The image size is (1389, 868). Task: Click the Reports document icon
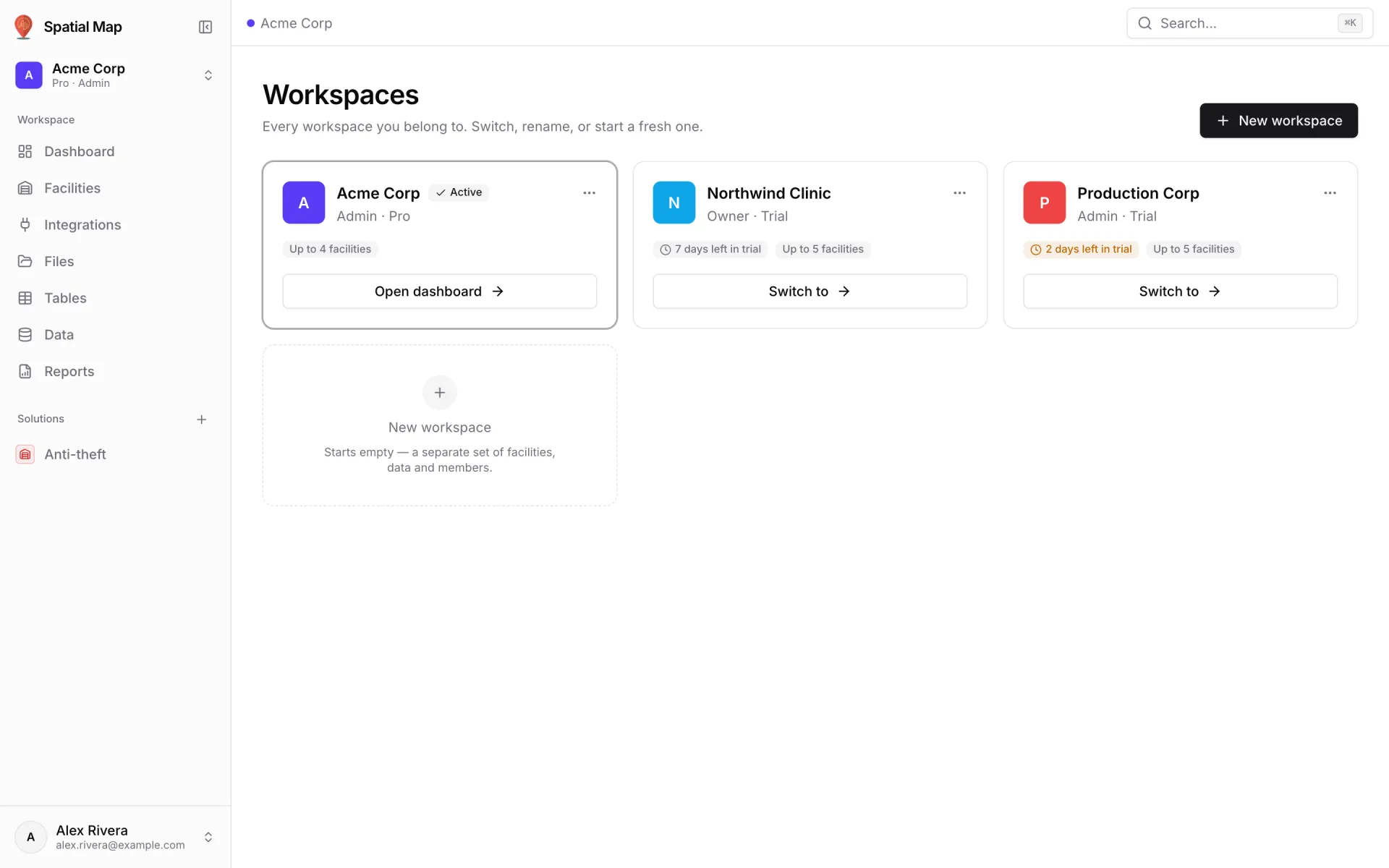[25, 371]
